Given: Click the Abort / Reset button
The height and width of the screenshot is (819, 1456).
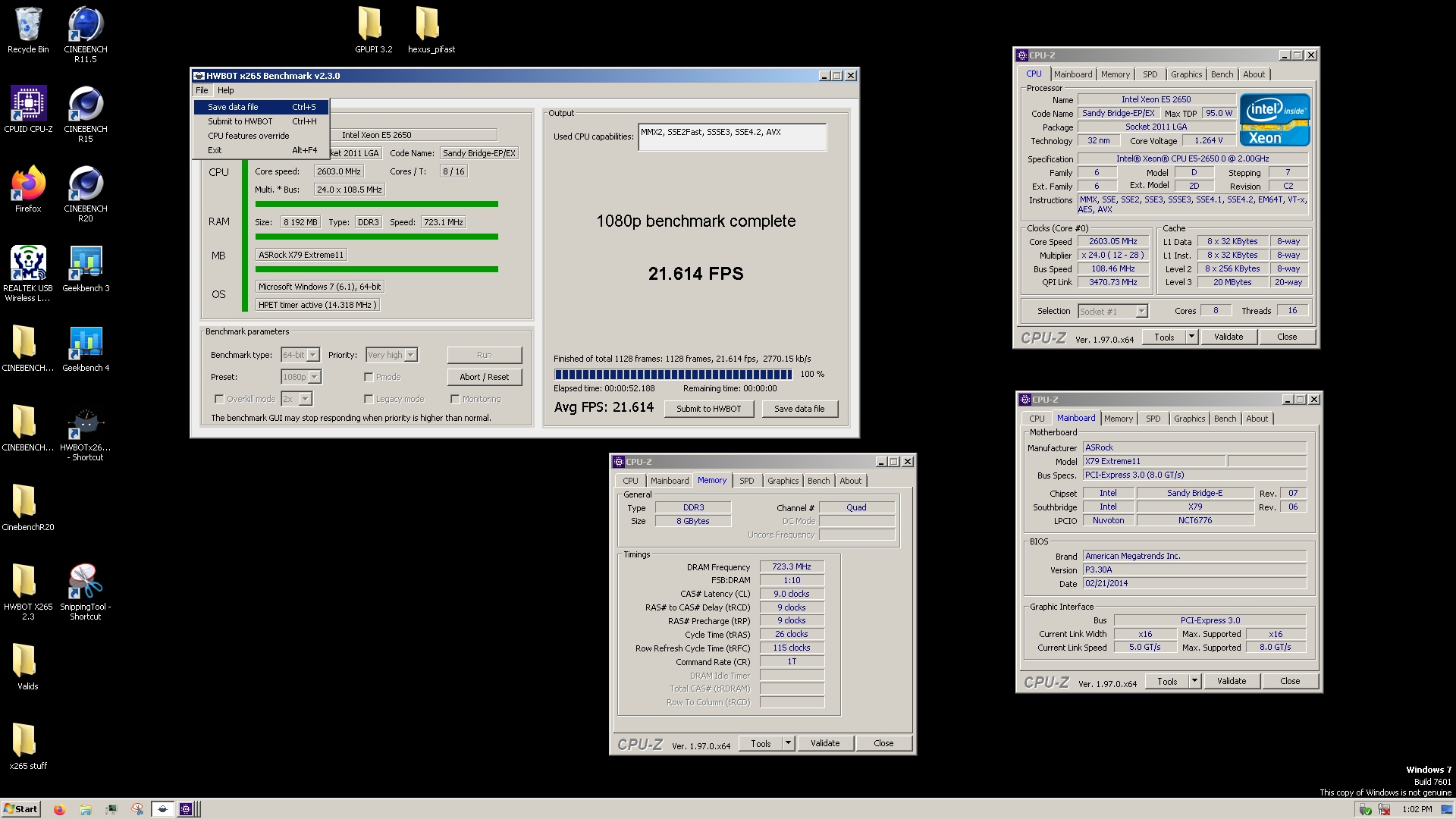Looking at the screenshot, I should [484, 377].
